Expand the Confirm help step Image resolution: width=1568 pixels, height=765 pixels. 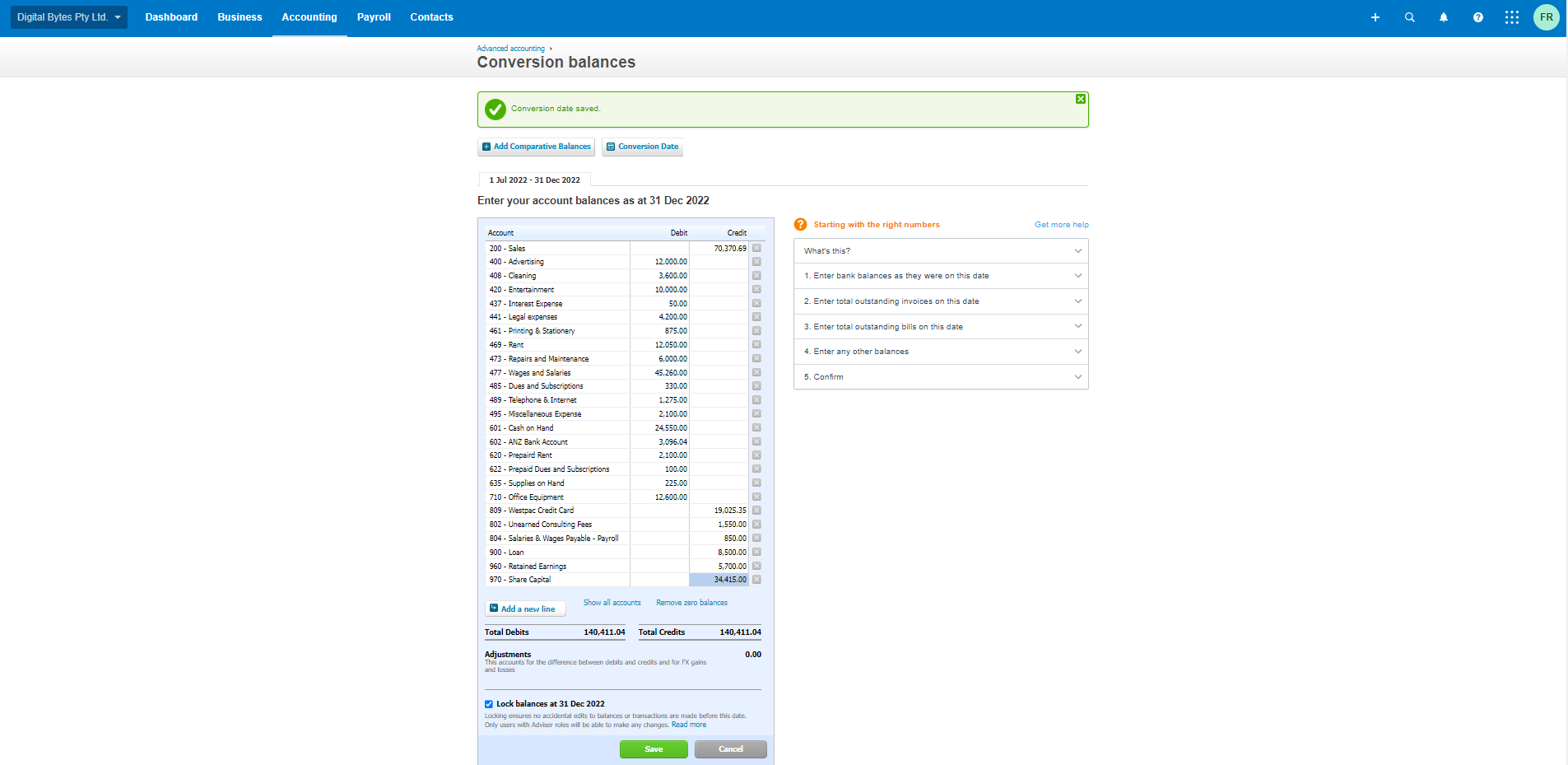tap(941, 377)
